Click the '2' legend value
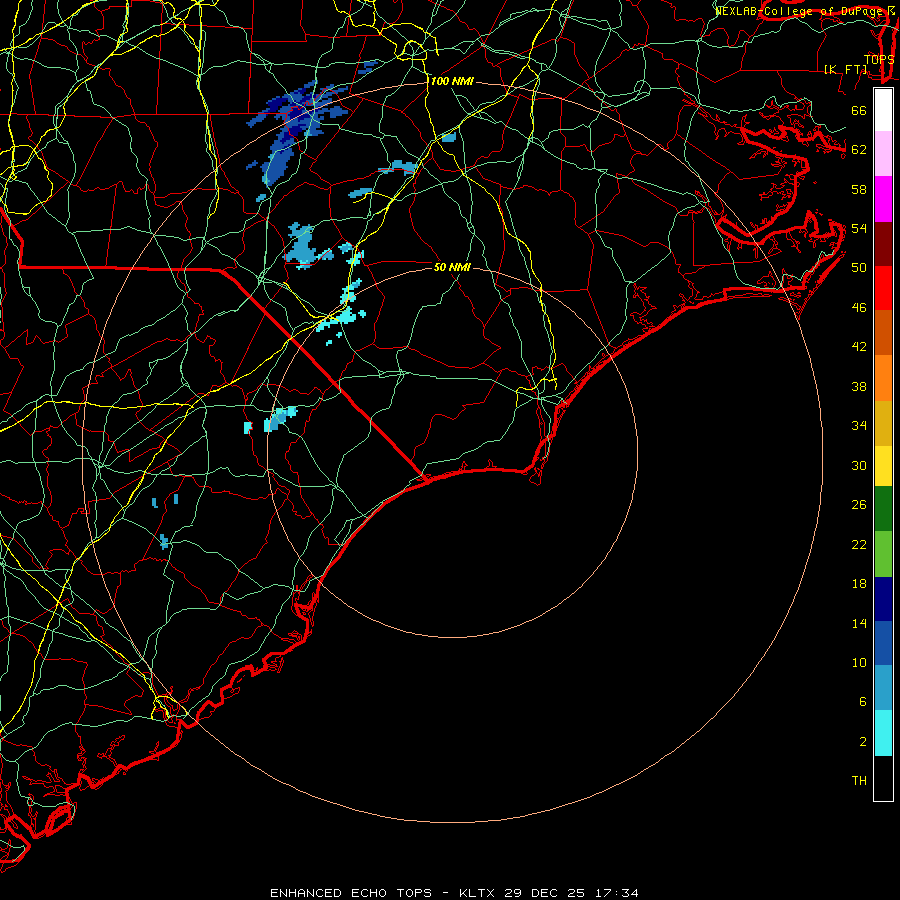 pyautogui.click(x=862, y=741)
